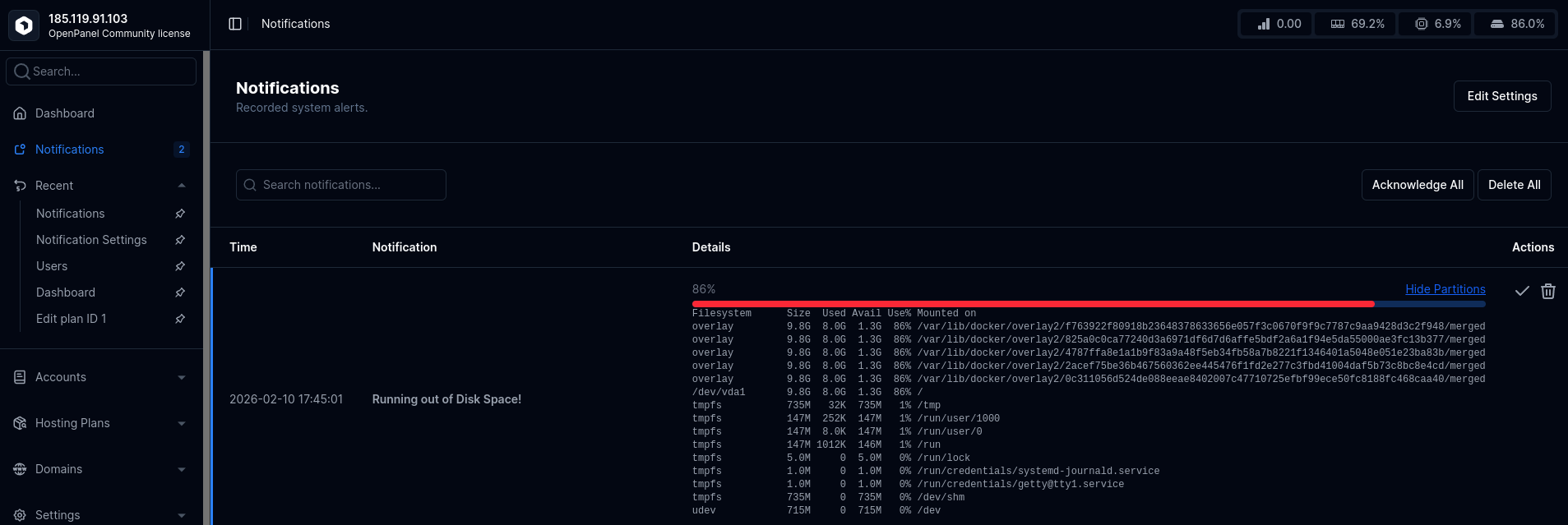The height and width of the screenshot is (525, 1568).
Task: Click the tmpfs /tmp partition row
Action: (816, 406)
